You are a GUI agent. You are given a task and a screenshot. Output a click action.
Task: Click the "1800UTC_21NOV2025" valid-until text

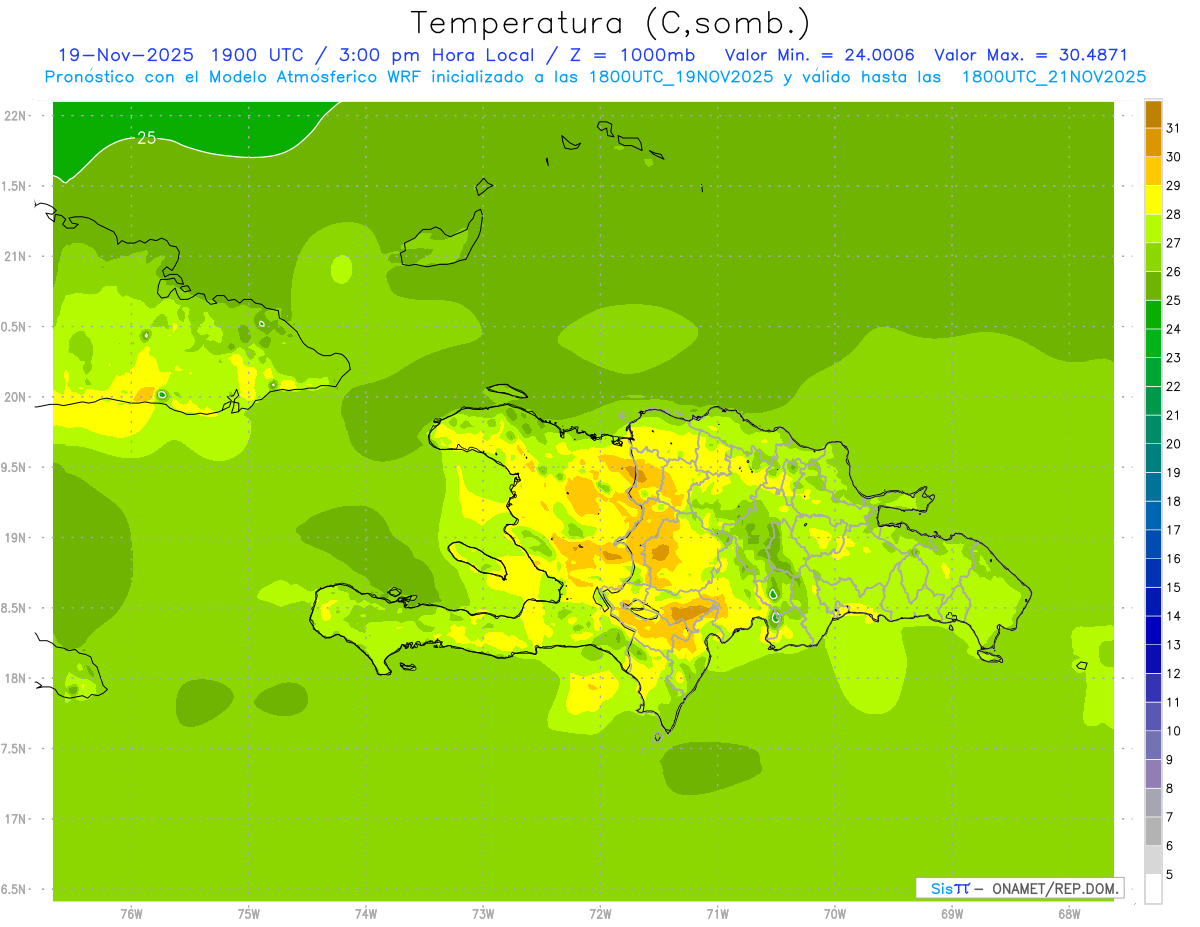[x=1054, y=77]
